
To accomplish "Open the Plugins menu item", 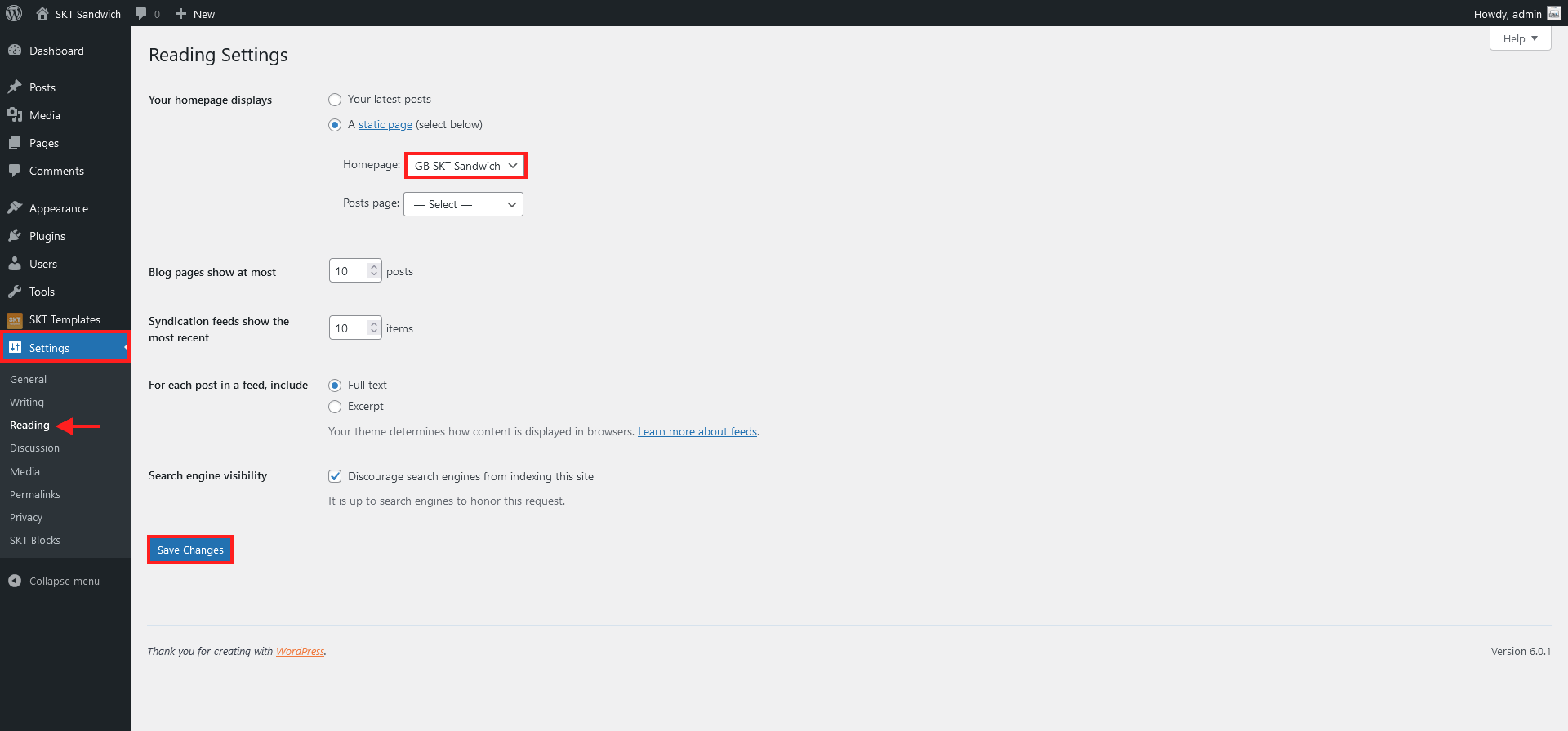I will tap(65, 236).
